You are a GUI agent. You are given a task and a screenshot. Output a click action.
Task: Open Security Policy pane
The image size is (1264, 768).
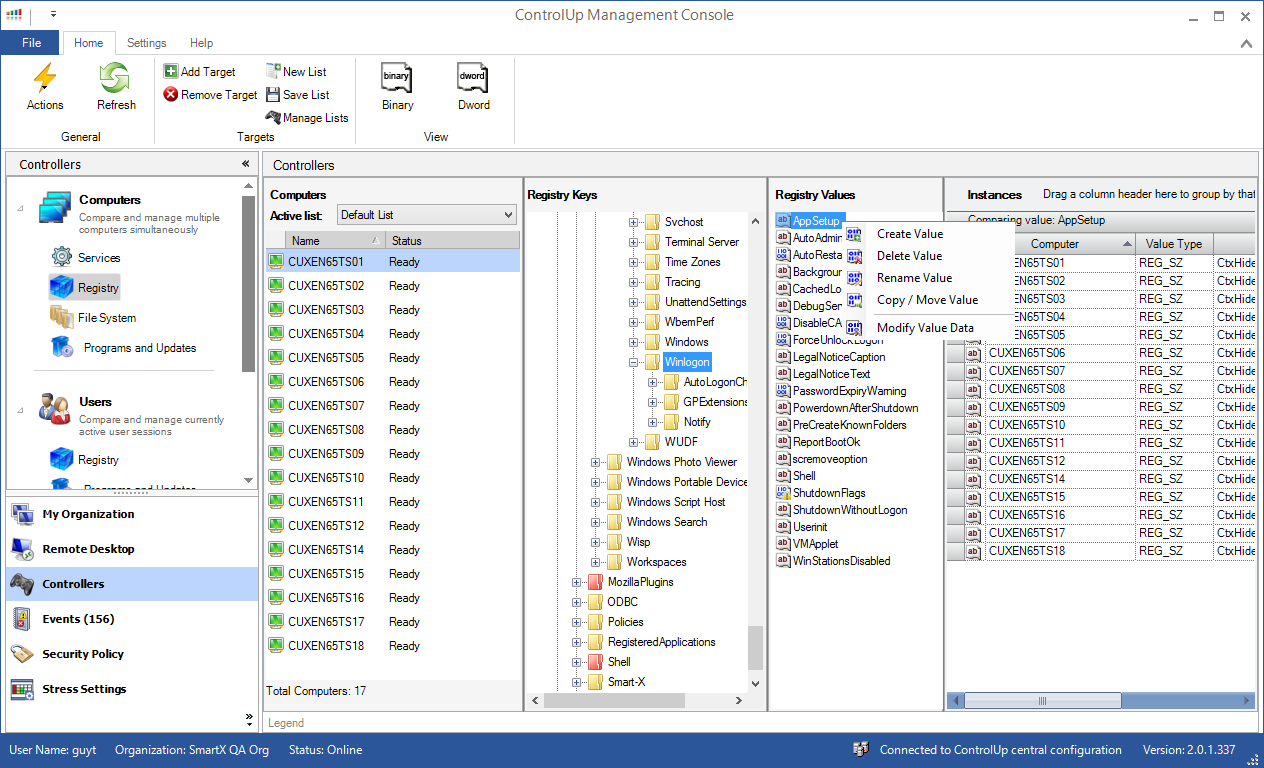130,654
